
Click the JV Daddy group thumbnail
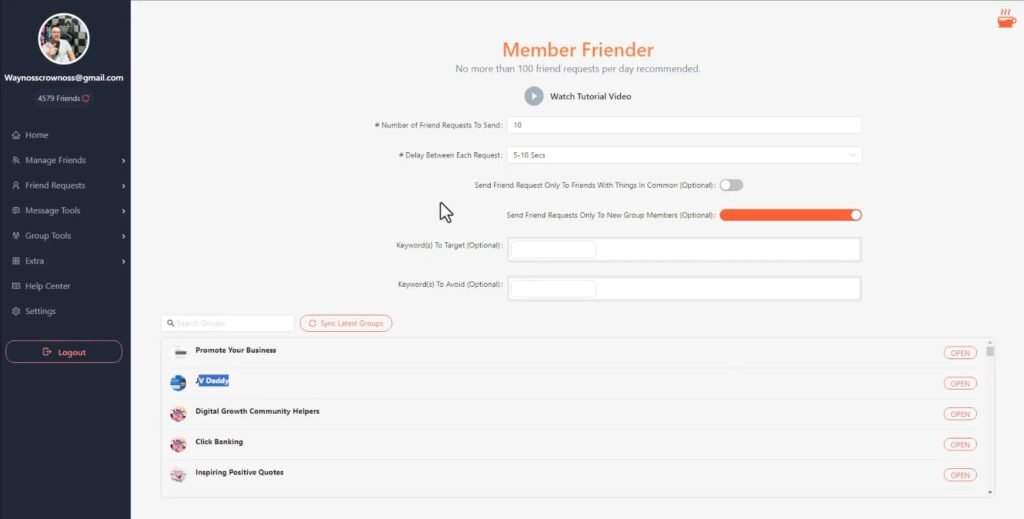coord(178,383)
